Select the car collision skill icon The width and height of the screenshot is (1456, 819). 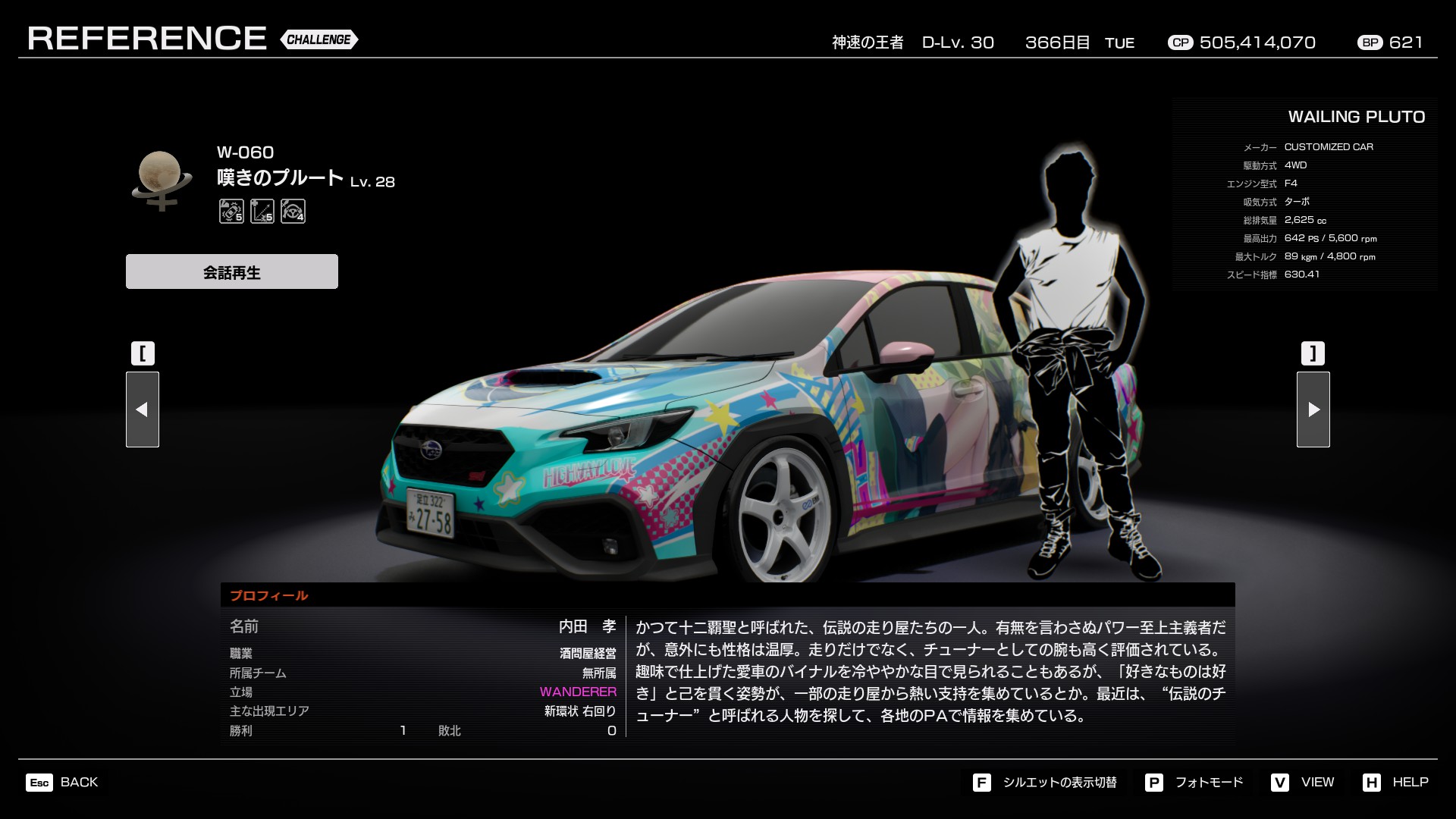pyautogui.click(x=231, y=211)
